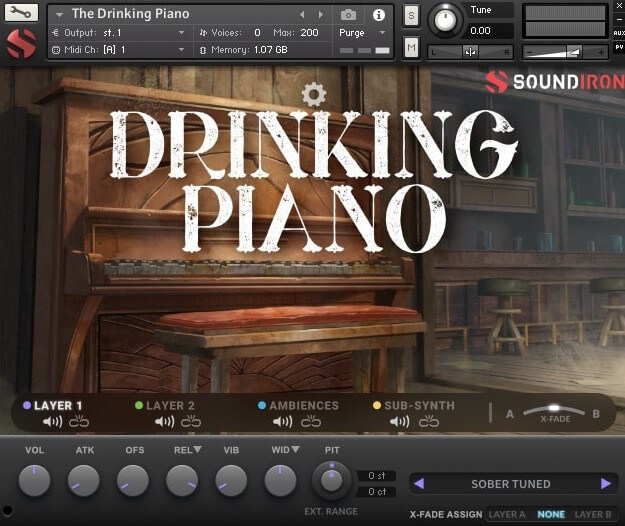
Task: Click the Max voices 200 value
Action: click(x=309, y=33)
